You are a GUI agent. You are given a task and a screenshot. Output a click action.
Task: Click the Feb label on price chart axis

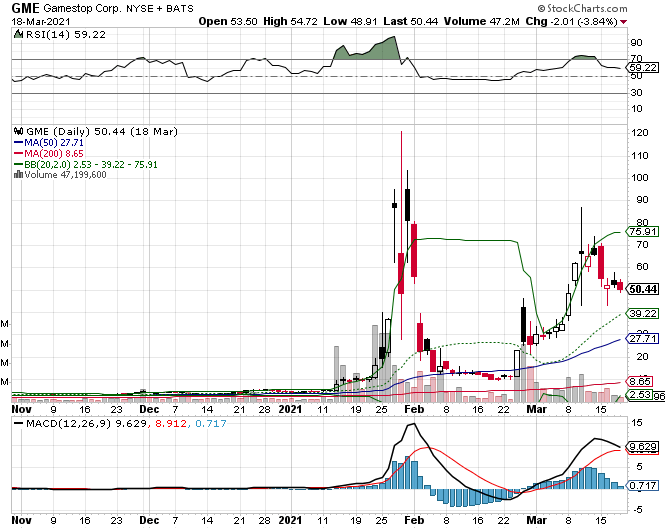click(414, 409)
